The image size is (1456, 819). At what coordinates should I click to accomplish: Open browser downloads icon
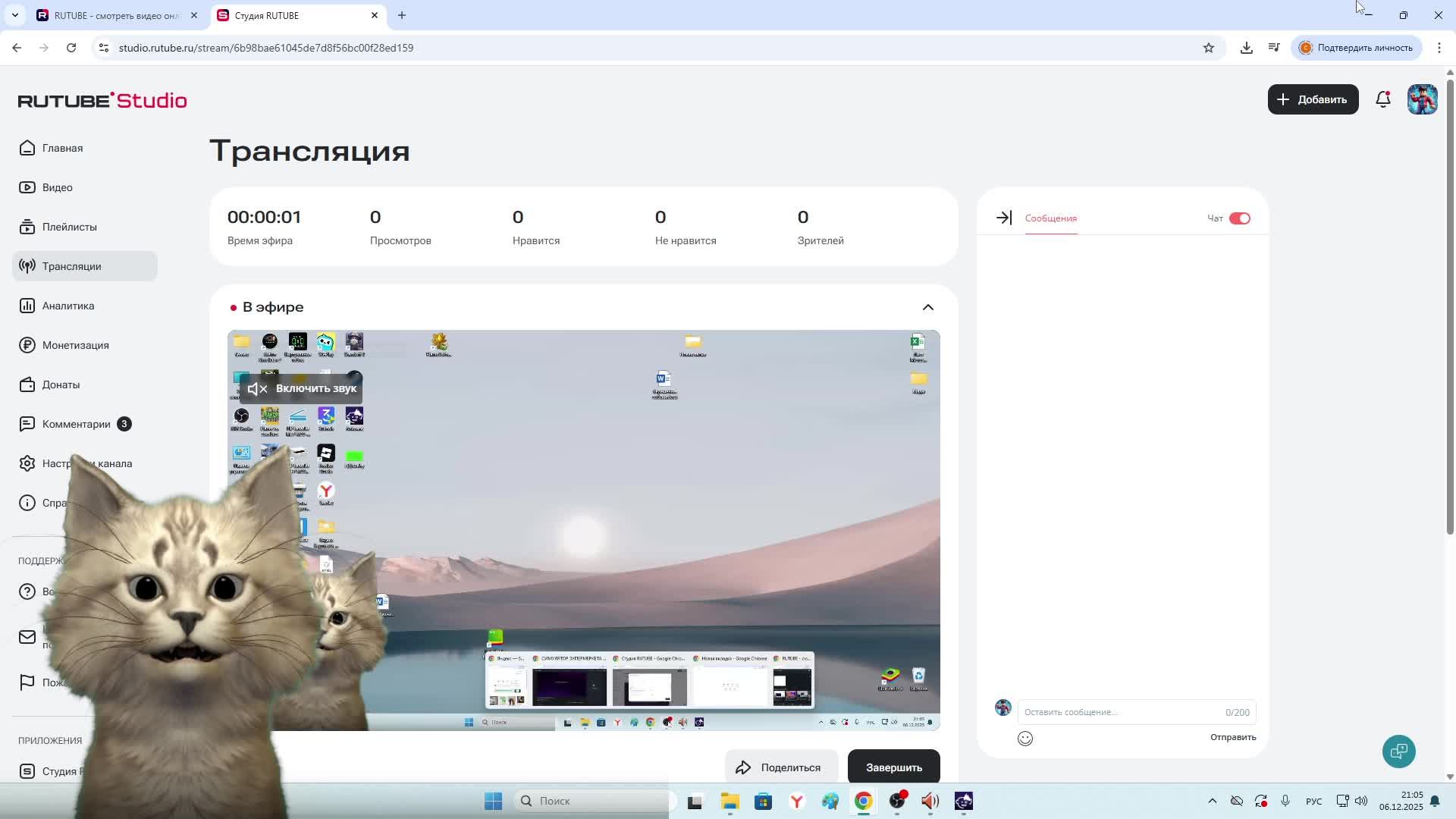point(1246,48)
